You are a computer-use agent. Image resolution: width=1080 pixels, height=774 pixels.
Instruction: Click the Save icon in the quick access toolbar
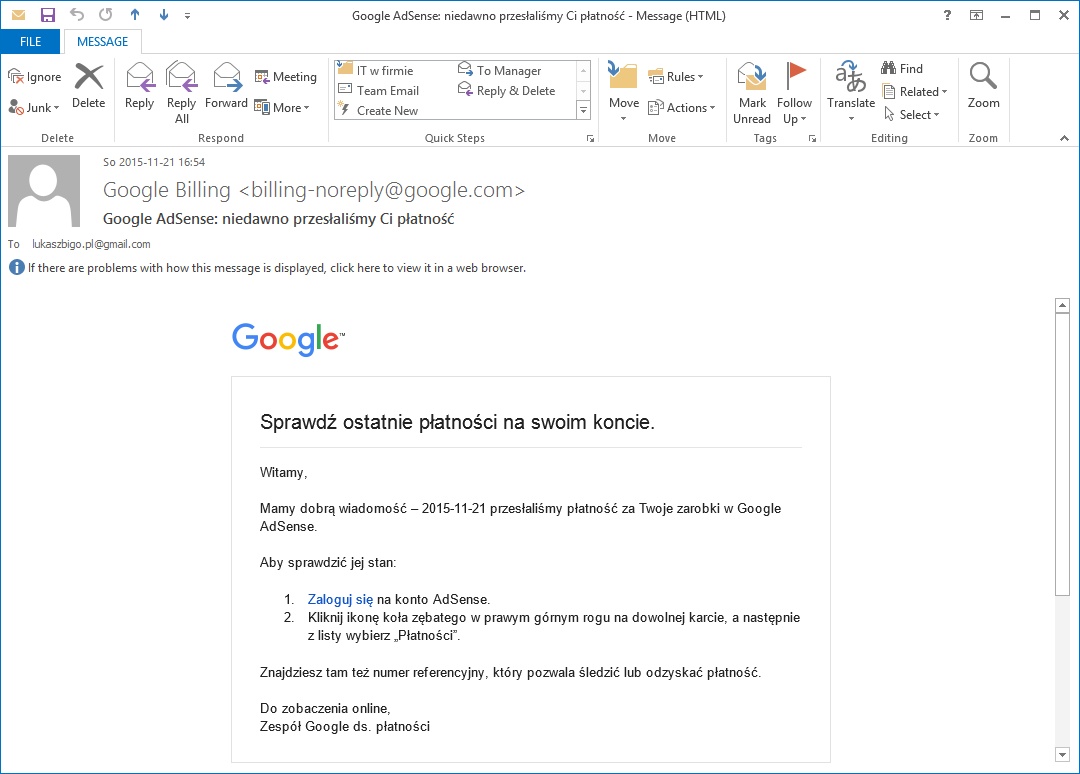[x=48, y=15]
